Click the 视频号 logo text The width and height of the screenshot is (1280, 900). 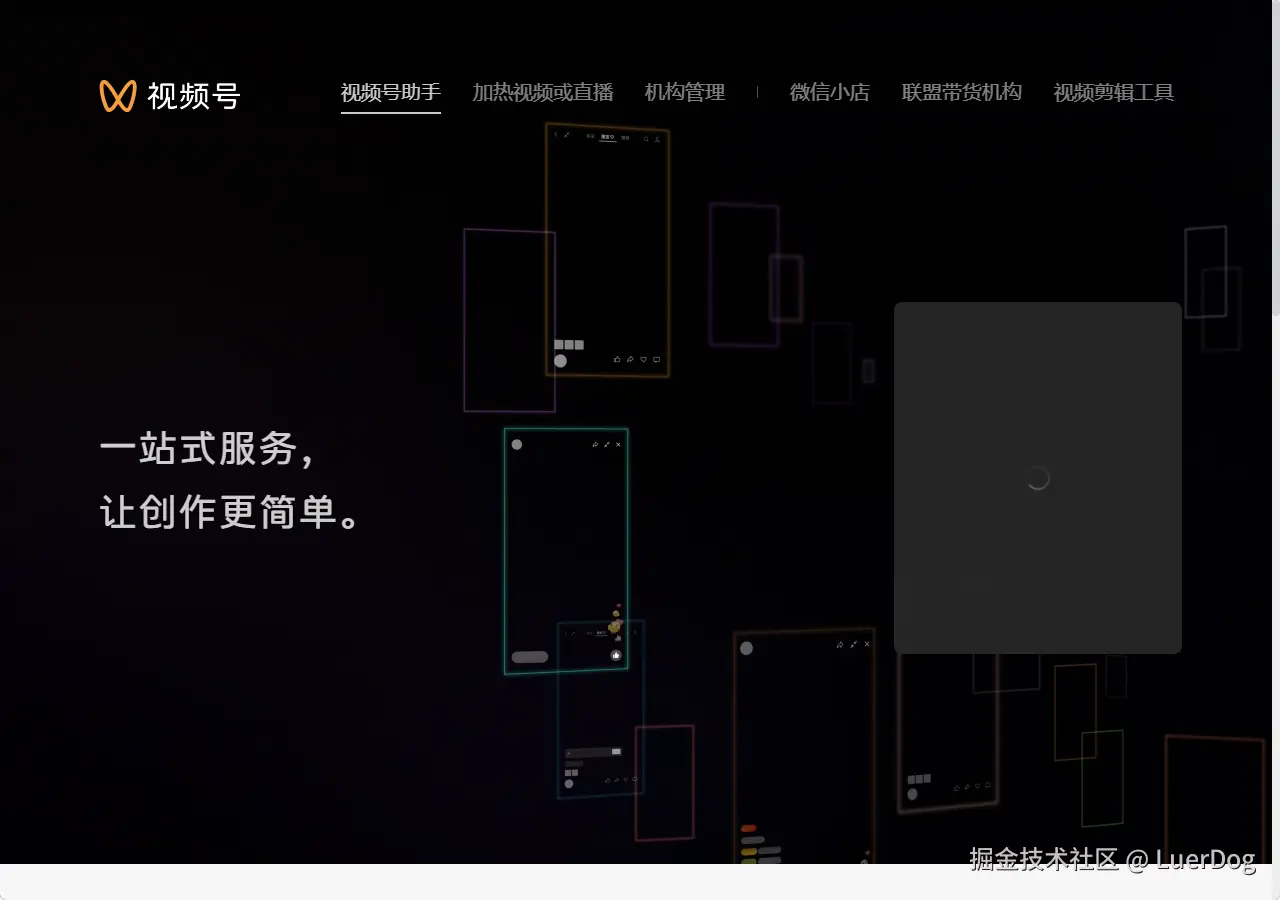click(194, 96)
